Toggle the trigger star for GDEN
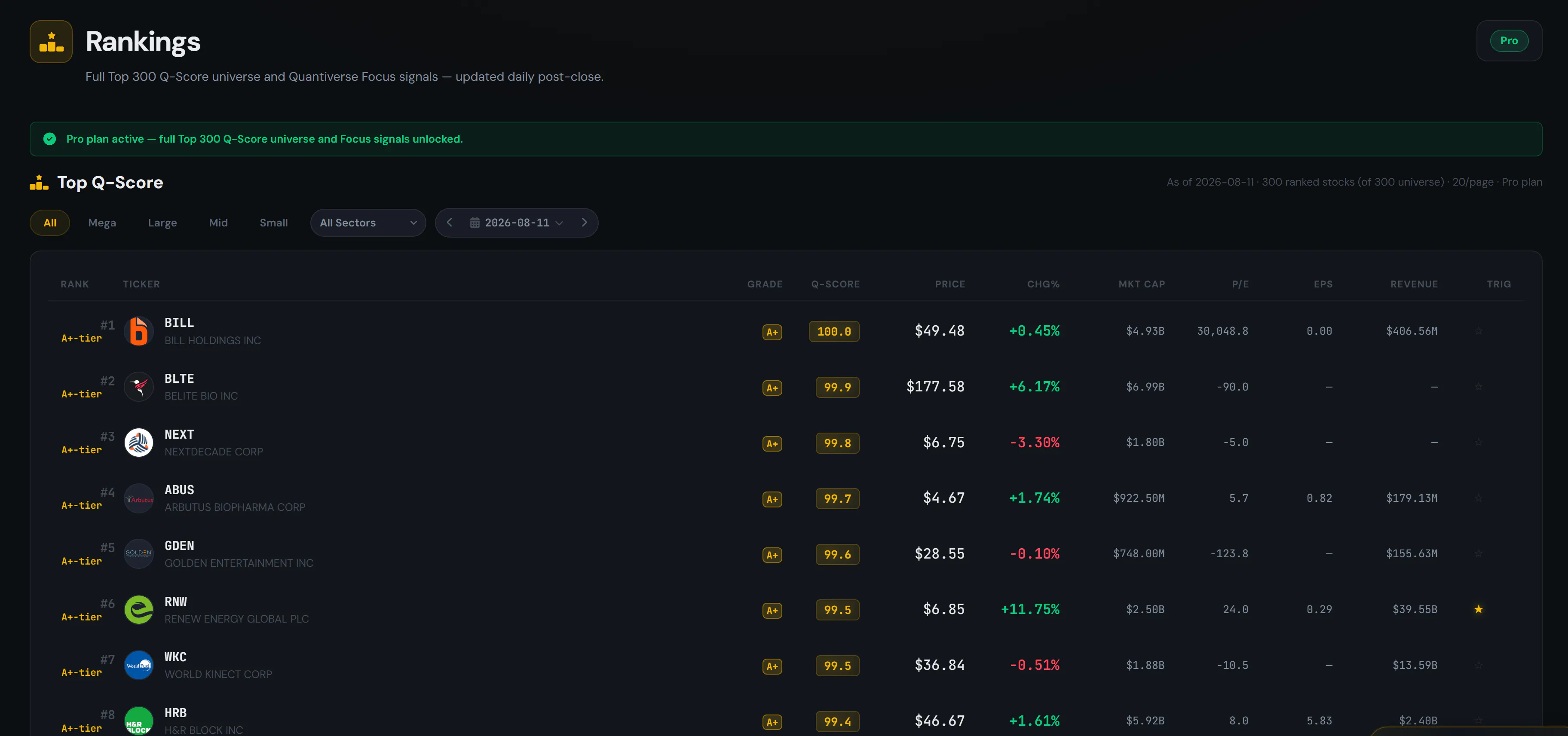Screen dimensions: 1568x736 tap(1479, 553)
